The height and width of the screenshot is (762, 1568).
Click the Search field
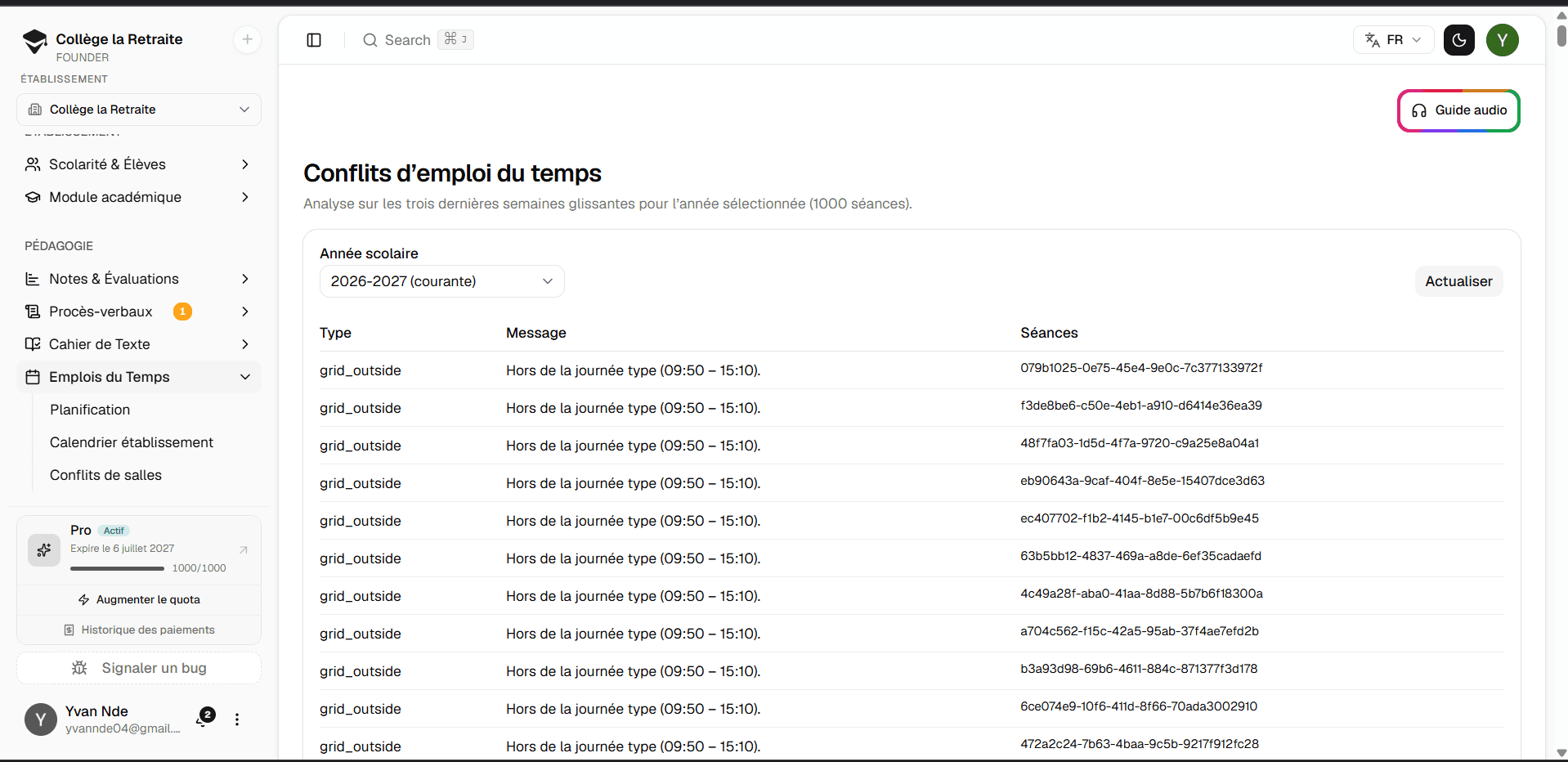click(x=417, y=40)
